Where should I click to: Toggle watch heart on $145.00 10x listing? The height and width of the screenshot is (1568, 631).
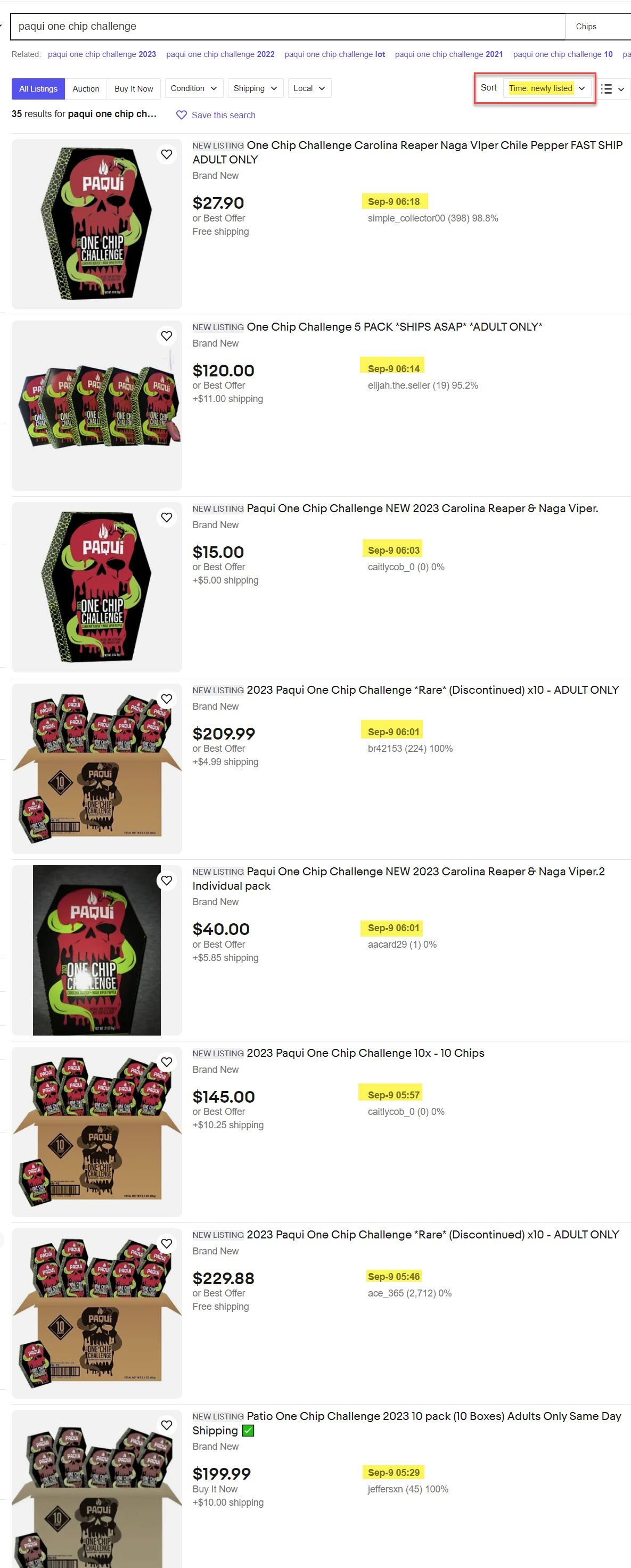167,1062
